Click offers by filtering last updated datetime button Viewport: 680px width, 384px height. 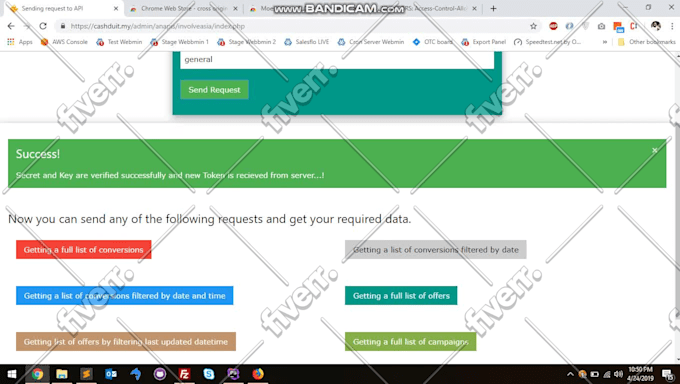click(x=126, y=341)
